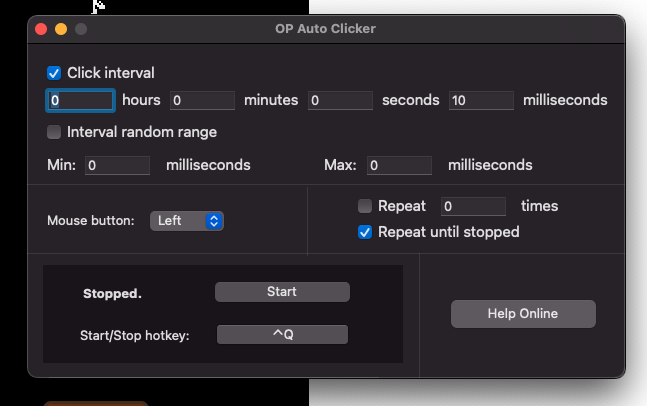The height and width of the screenshot is (406, 647).
Task: Set the Repeat times number field
Action: 473,206
